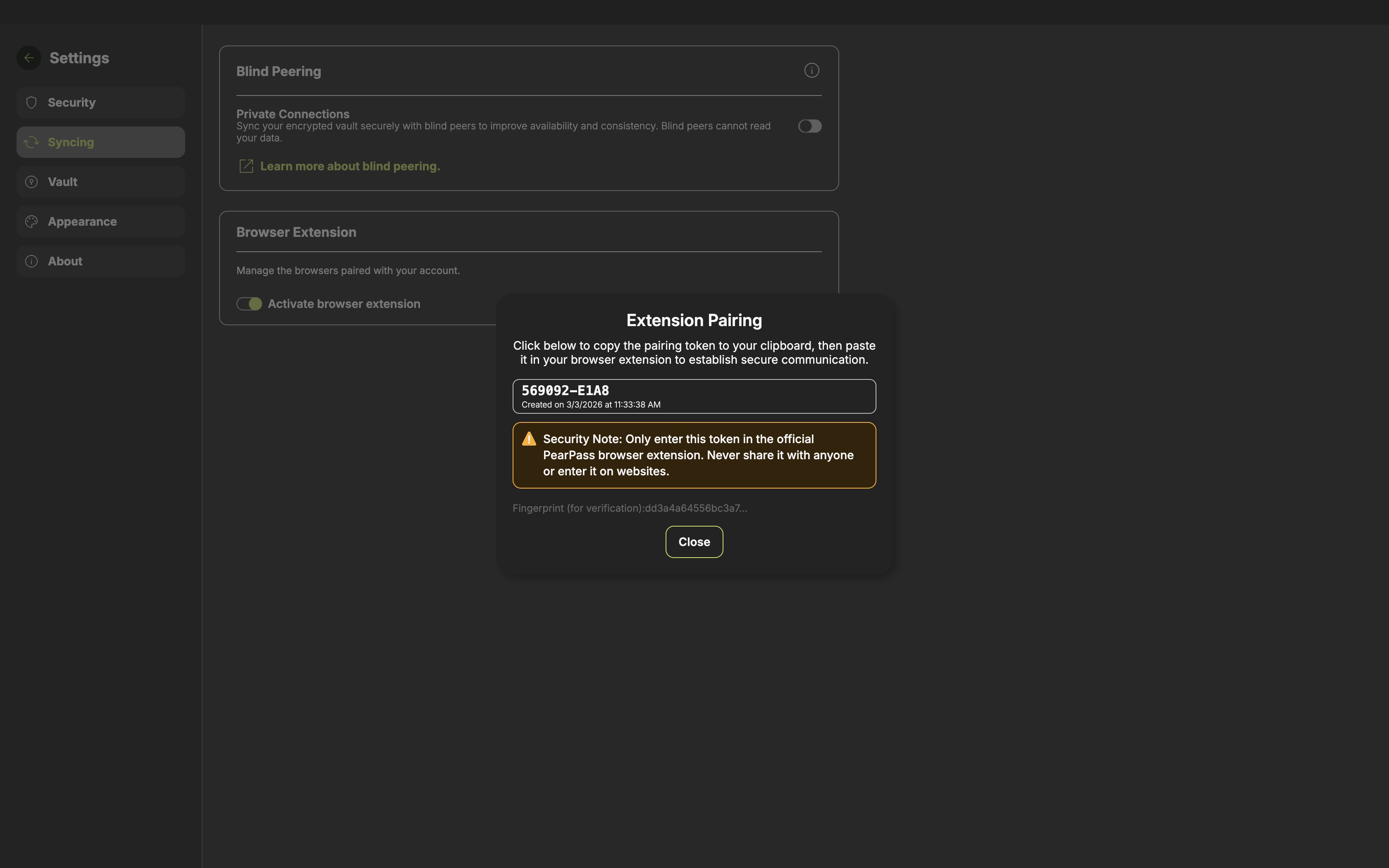Click the Blind Peering info icon

[811, 71]
